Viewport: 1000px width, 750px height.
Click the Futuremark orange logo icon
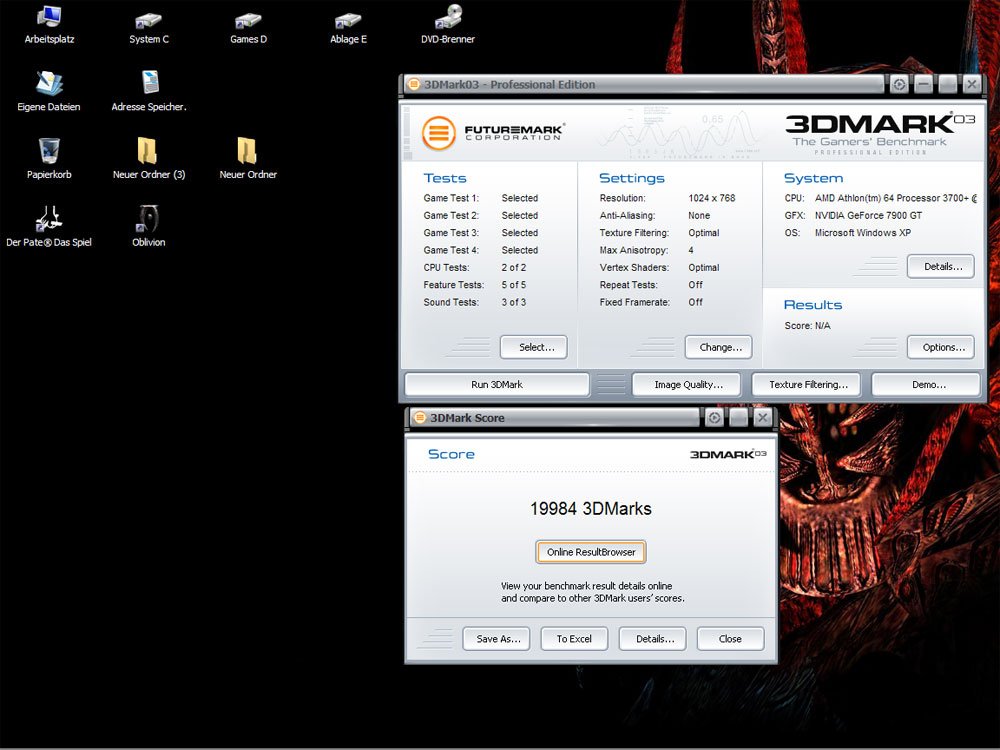coord(439,133)
